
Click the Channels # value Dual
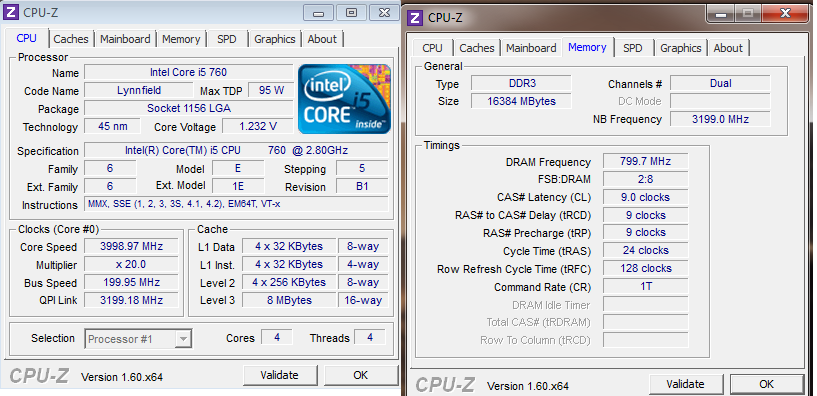coord(721,83)
